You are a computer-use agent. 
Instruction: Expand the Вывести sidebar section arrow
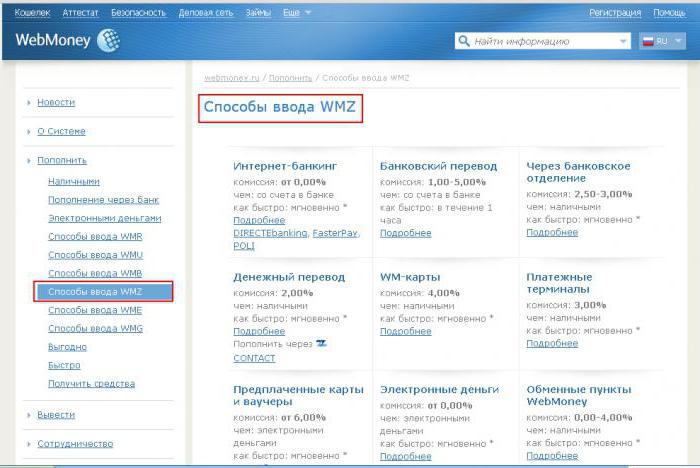28,415
